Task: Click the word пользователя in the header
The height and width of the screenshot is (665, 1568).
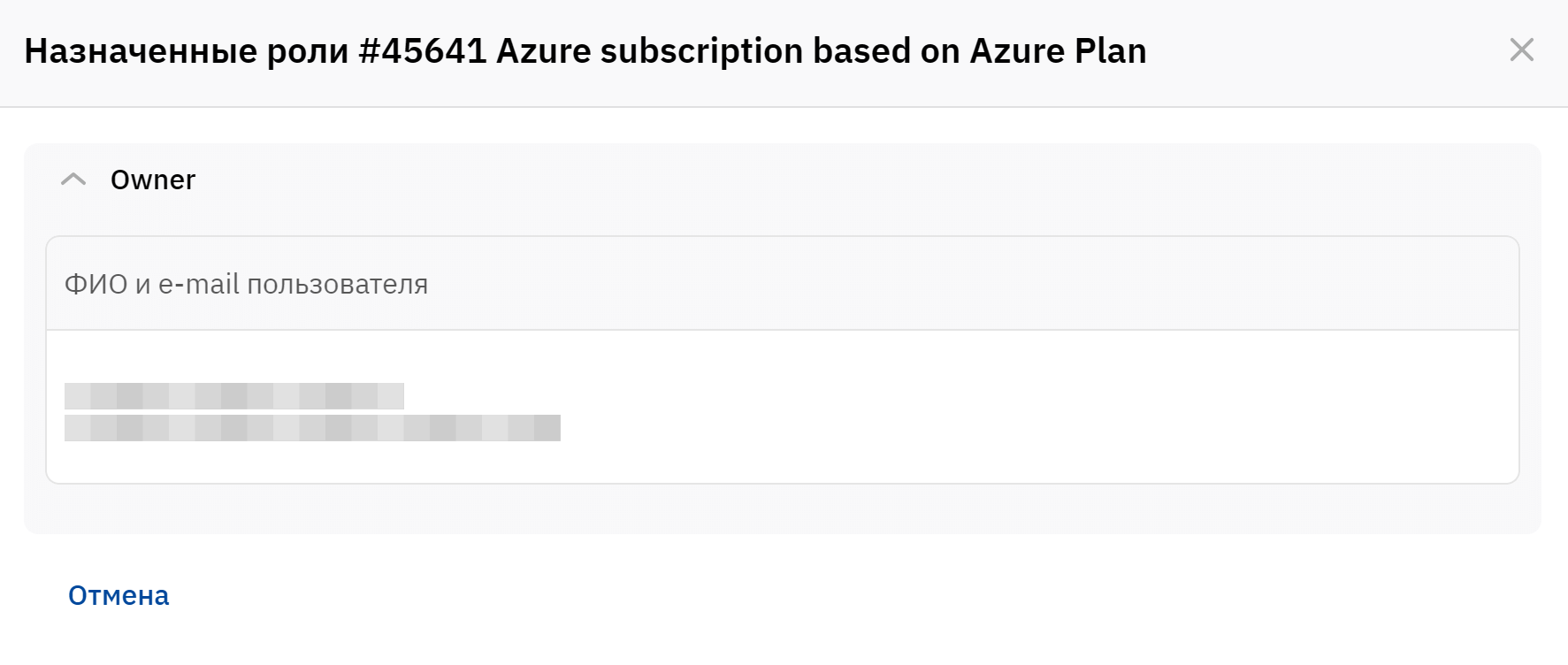Action: click(x=337, y=284)
